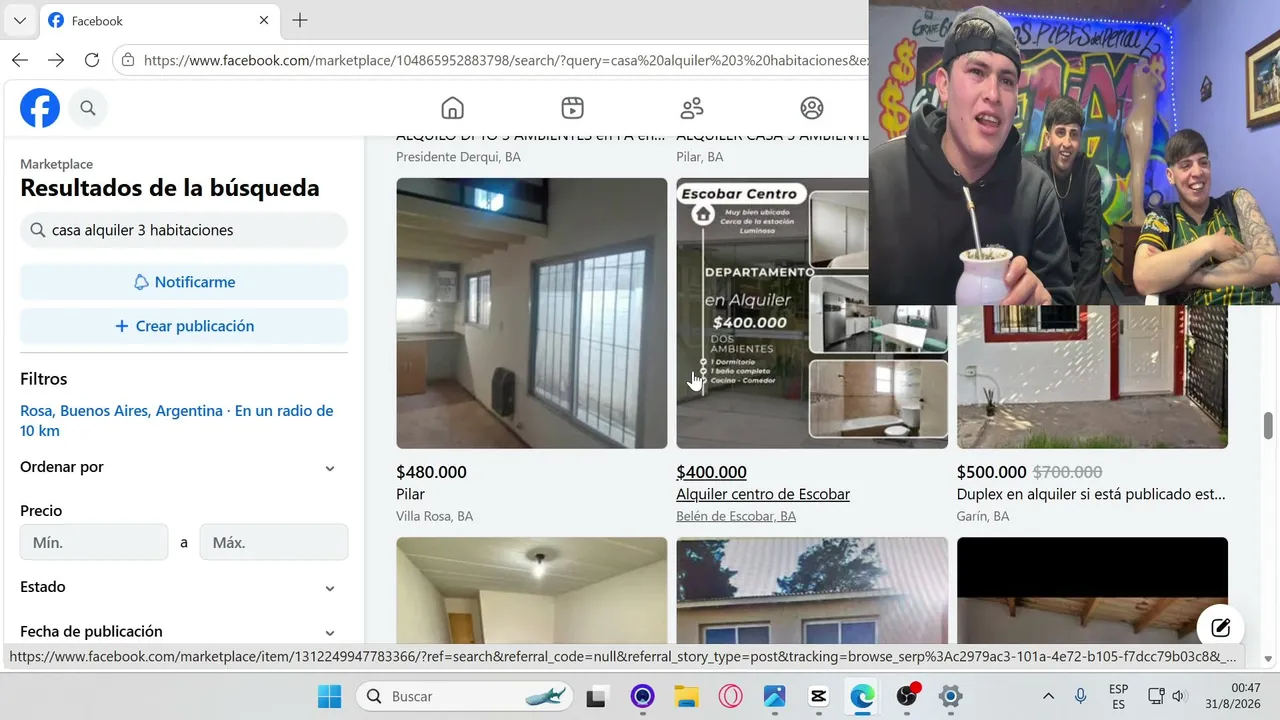Open the purple circular app taskbar icon
This screenshot has height=720, width=1280.
point(642,696)
